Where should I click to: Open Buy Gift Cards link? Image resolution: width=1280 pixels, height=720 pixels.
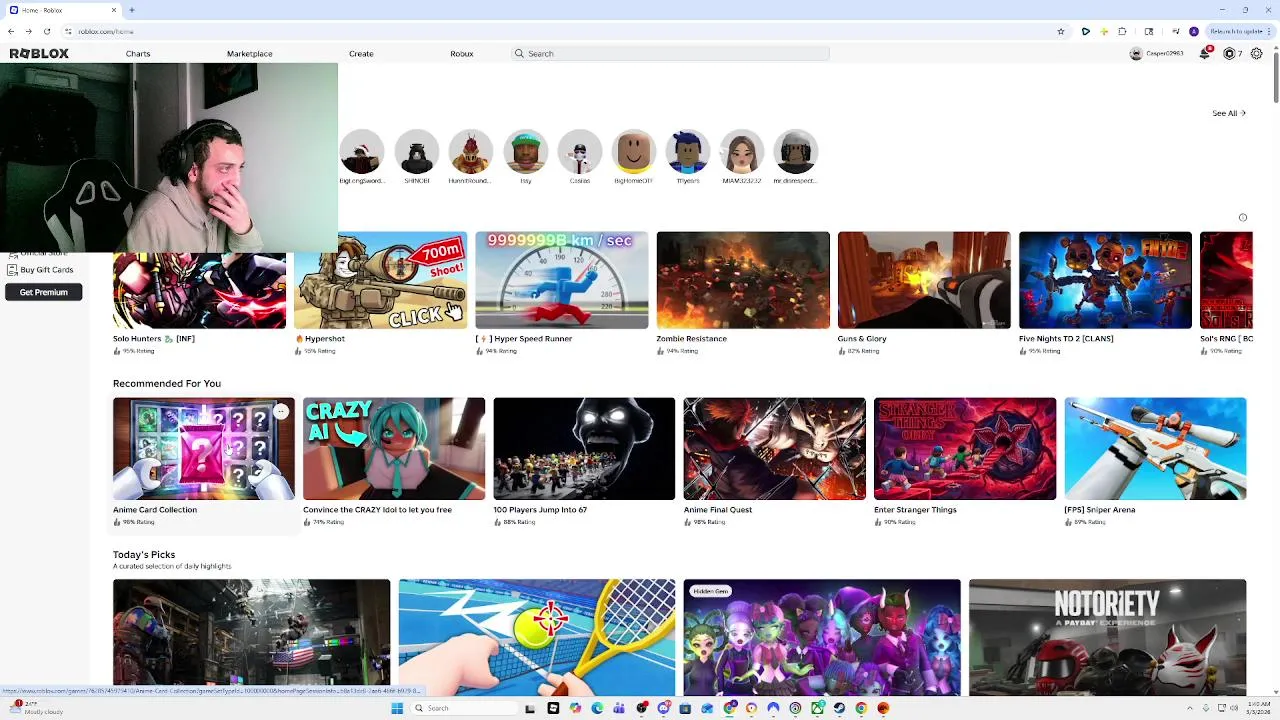pos(40,270)
